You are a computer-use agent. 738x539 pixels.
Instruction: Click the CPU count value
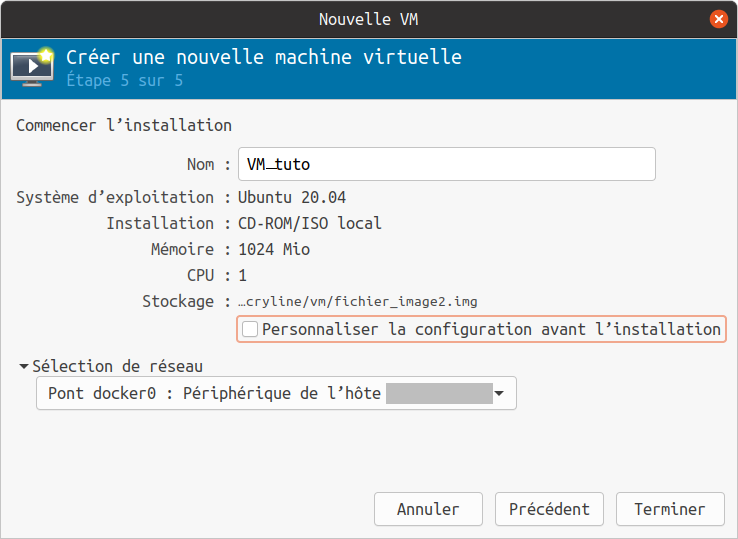(243, 275)
